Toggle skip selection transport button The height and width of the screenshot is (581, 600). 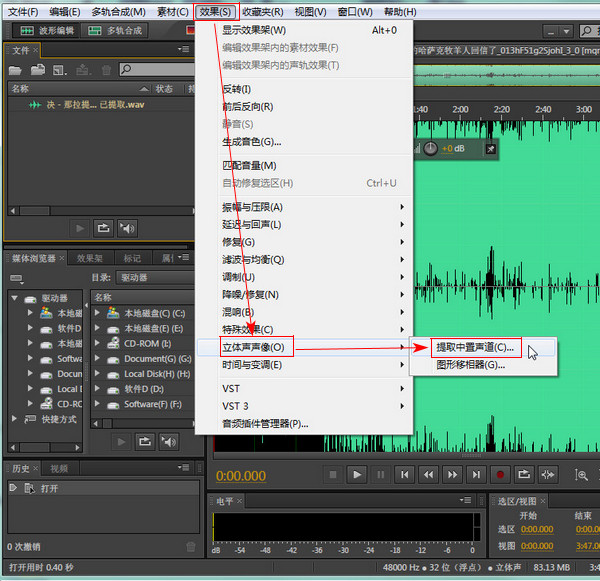coord(548,475)
